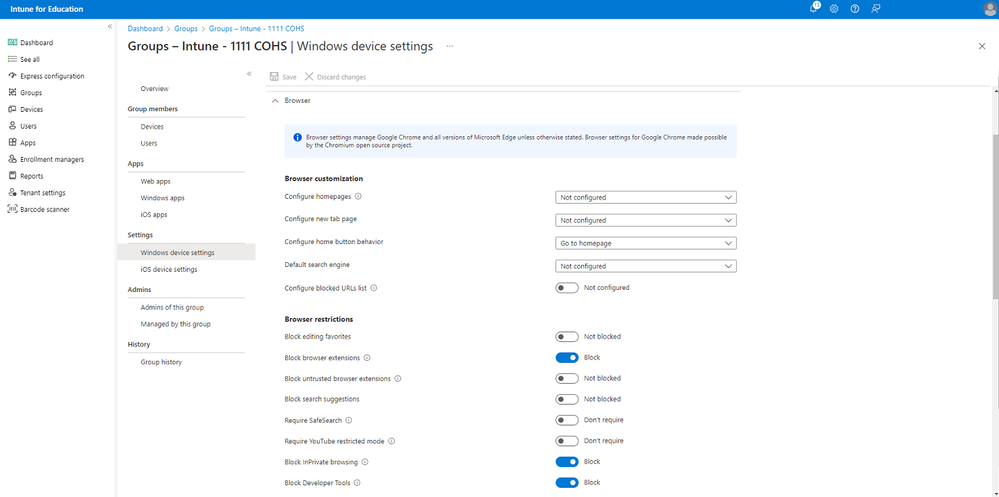
Task: Toggle off Block browser extensions
Action: [x=567, y=357]
